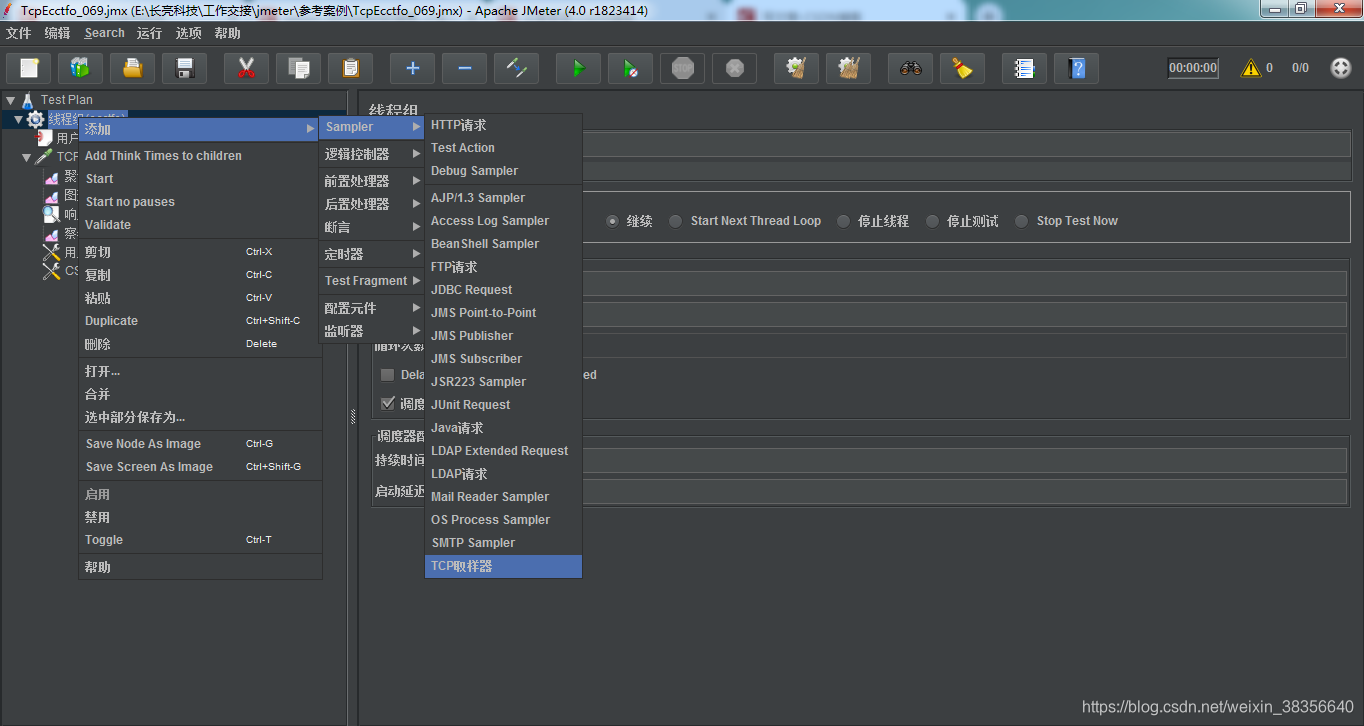Open Search with the binoculars icon
Viewport: 1364px width, 726px height.
pyautogui.click(x=910, y=68)
